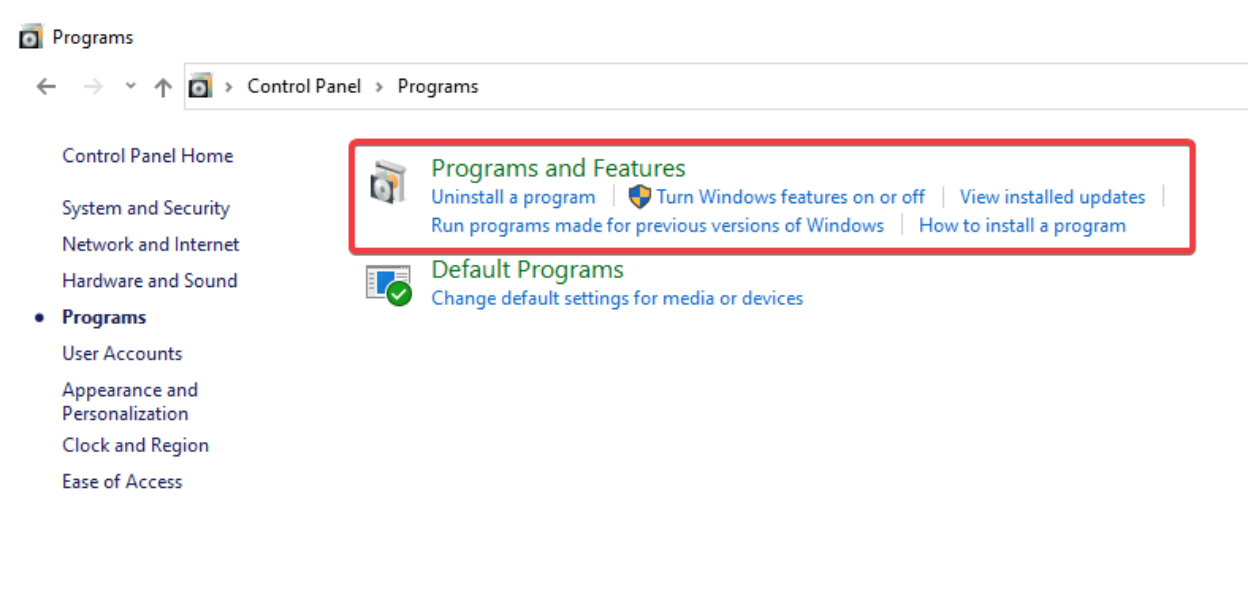Image resolution: width=1248 pixels, height=592 pixels.
Task: Go to Network and Internet category
Action: pyautogui.click(x=151, y=244)
